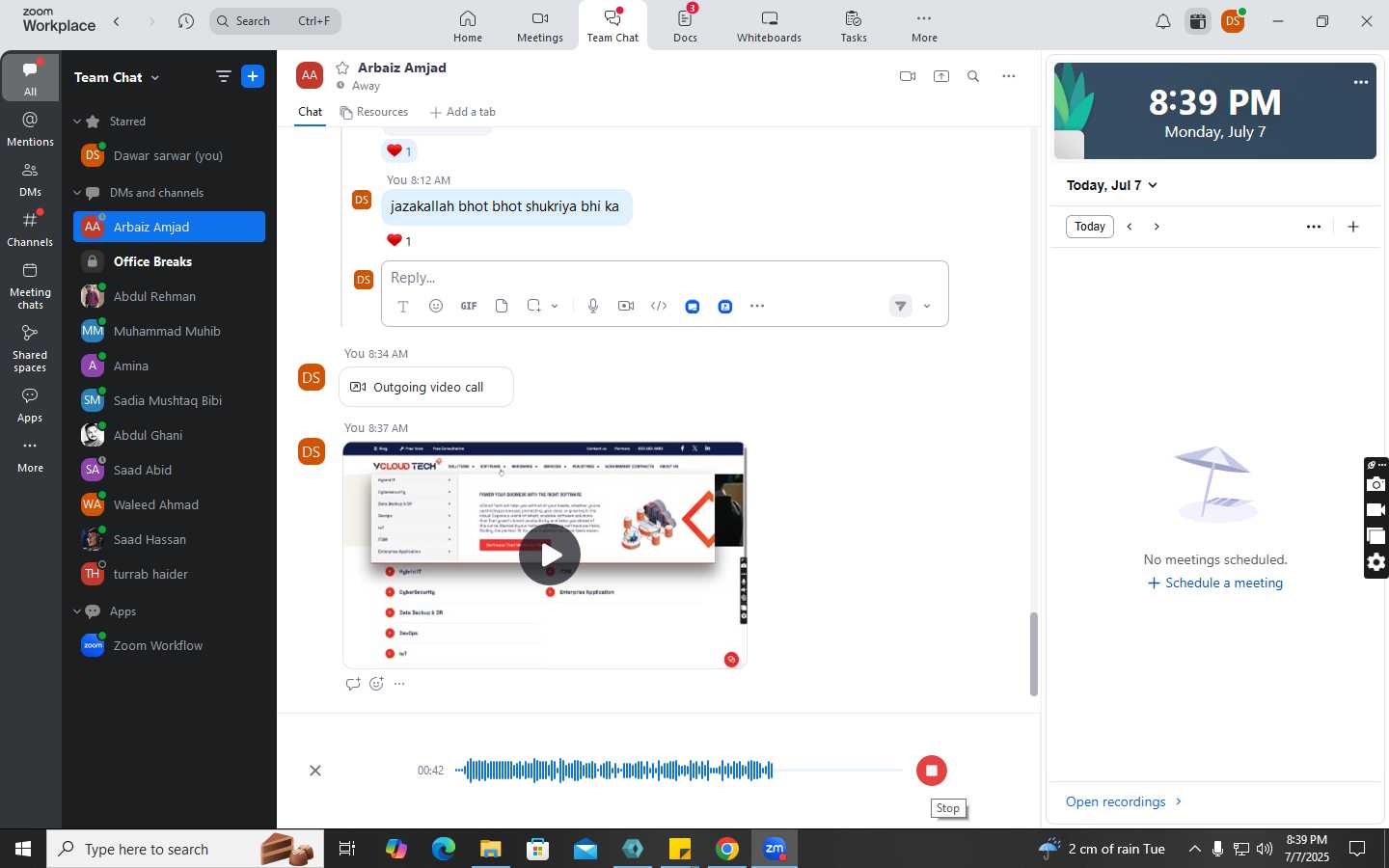
Task: Click the chat scrollbar thumb
Action: [x=1033, y=654]
